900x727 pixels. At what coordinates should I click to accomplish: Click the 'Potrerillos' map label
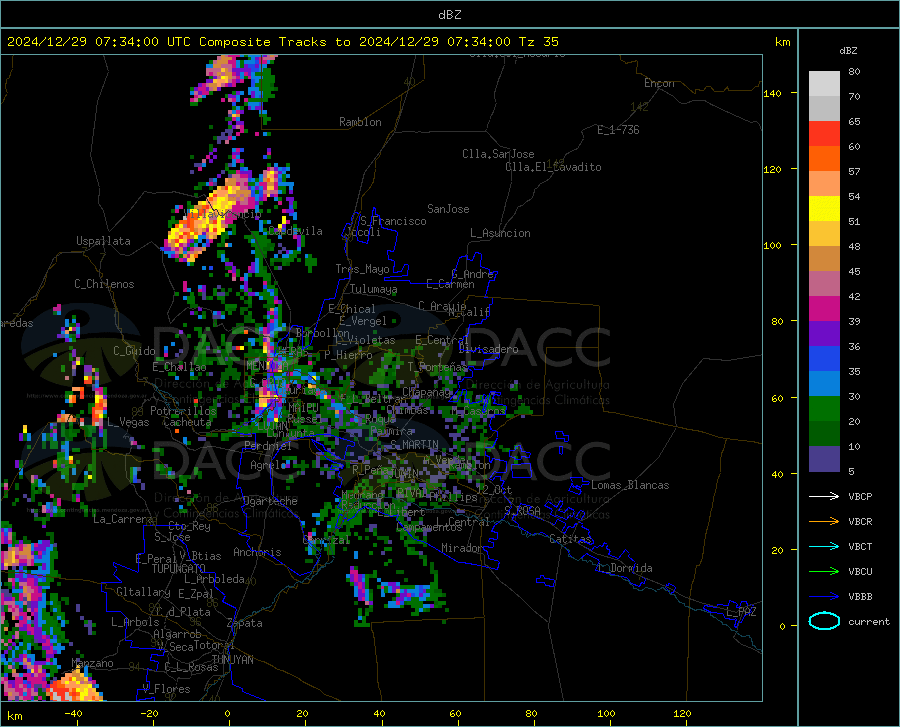point(183,411)
